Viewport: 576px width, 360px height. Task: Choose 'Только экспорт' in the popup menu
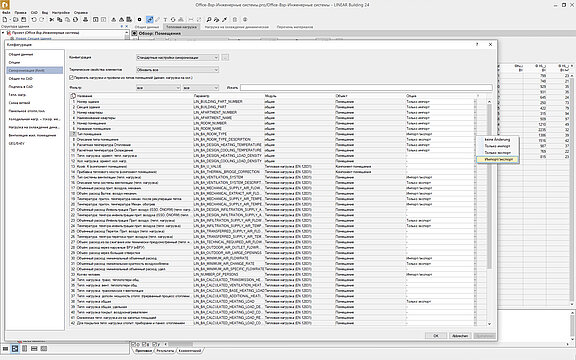click(x=497, y=153)
